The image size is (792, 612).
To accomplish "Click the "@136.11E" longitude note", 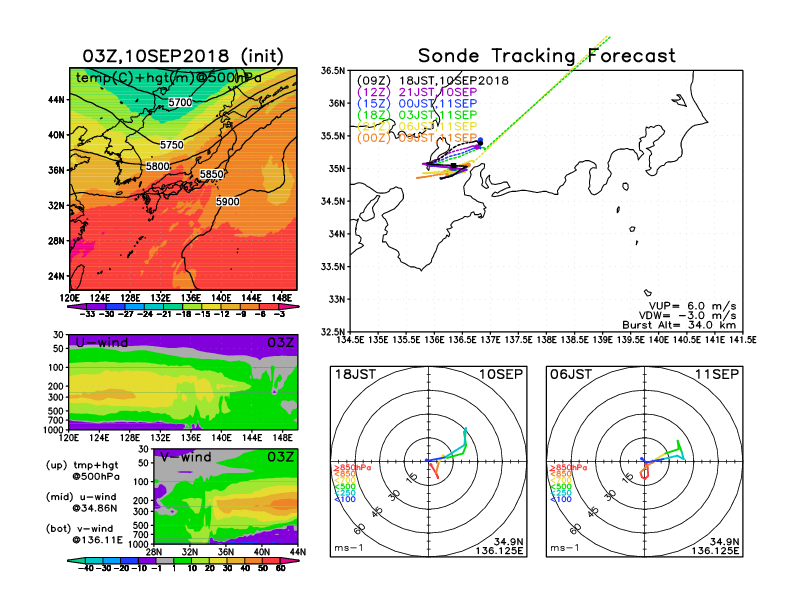I will coord(97,540).
